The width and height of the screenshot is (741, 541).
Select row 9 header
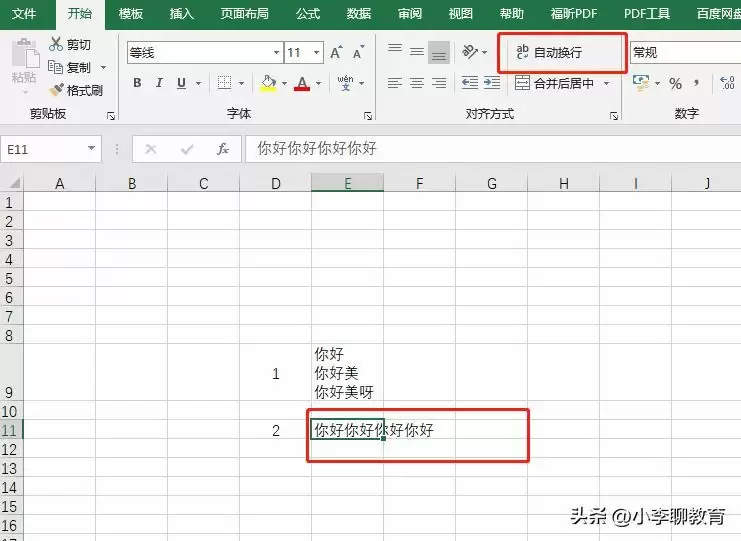tap(11, 372)
